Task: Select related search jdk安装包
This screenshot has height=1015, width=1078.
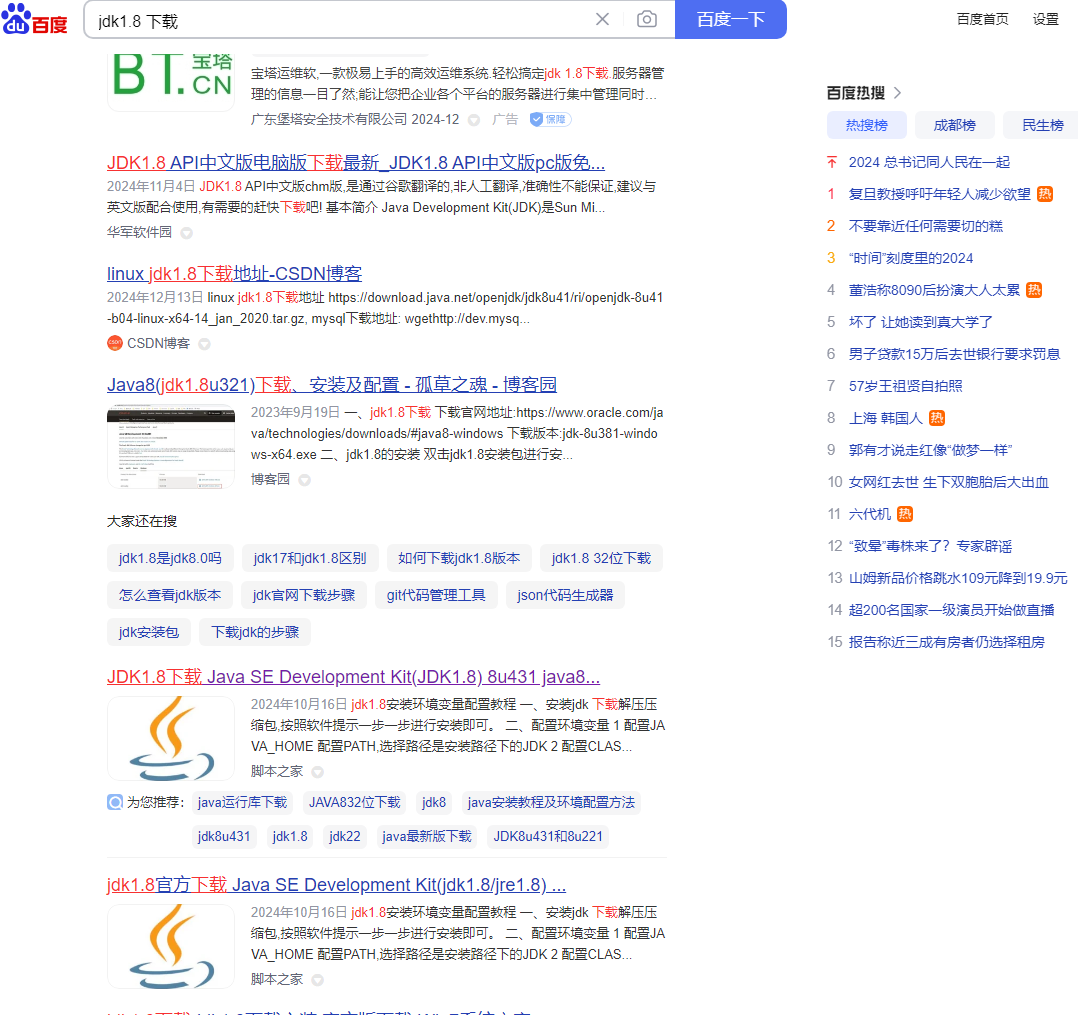Action: point(148,632)
